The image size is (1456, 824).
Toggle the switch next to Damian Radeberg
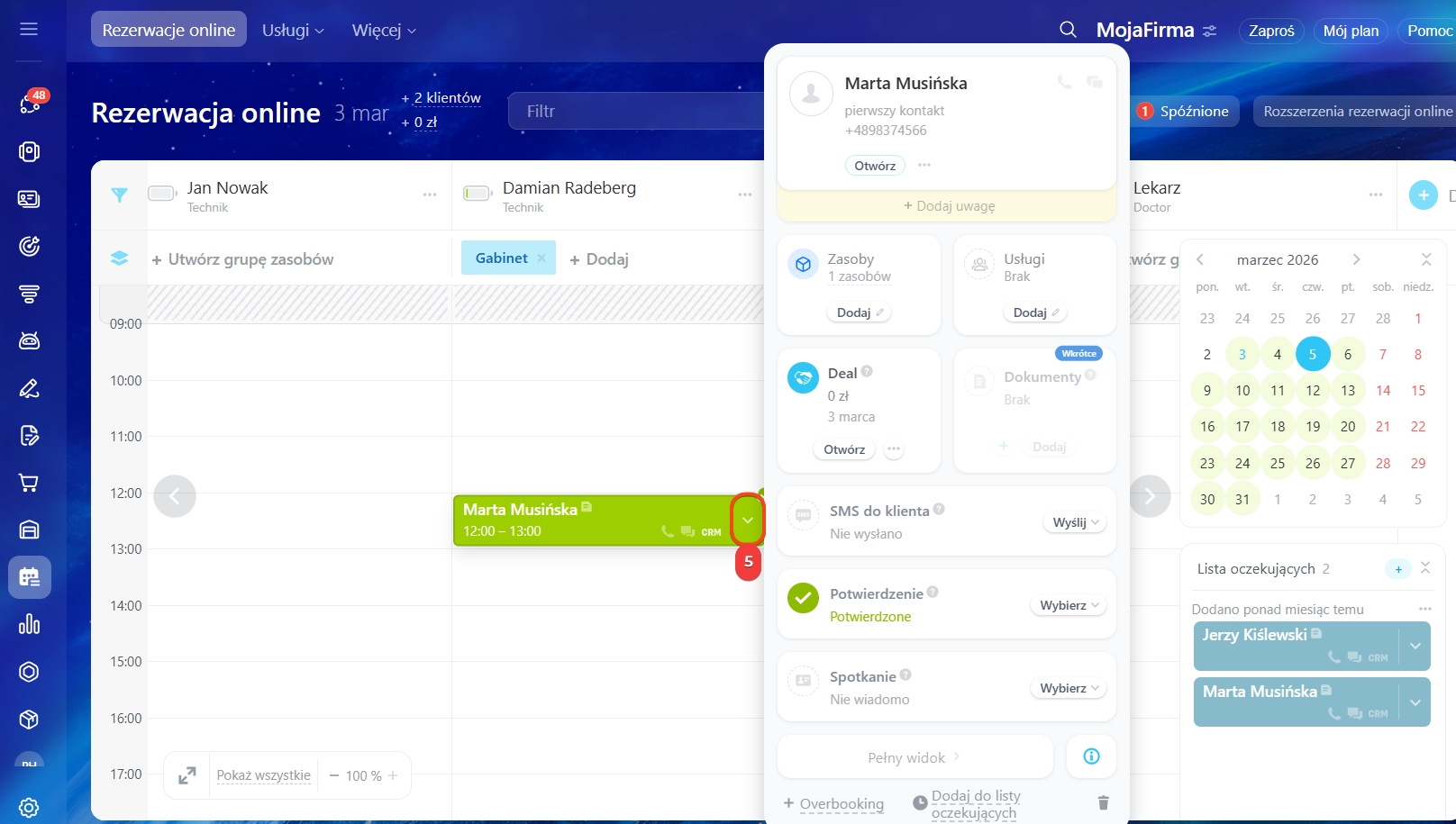[x=477, y=194]
